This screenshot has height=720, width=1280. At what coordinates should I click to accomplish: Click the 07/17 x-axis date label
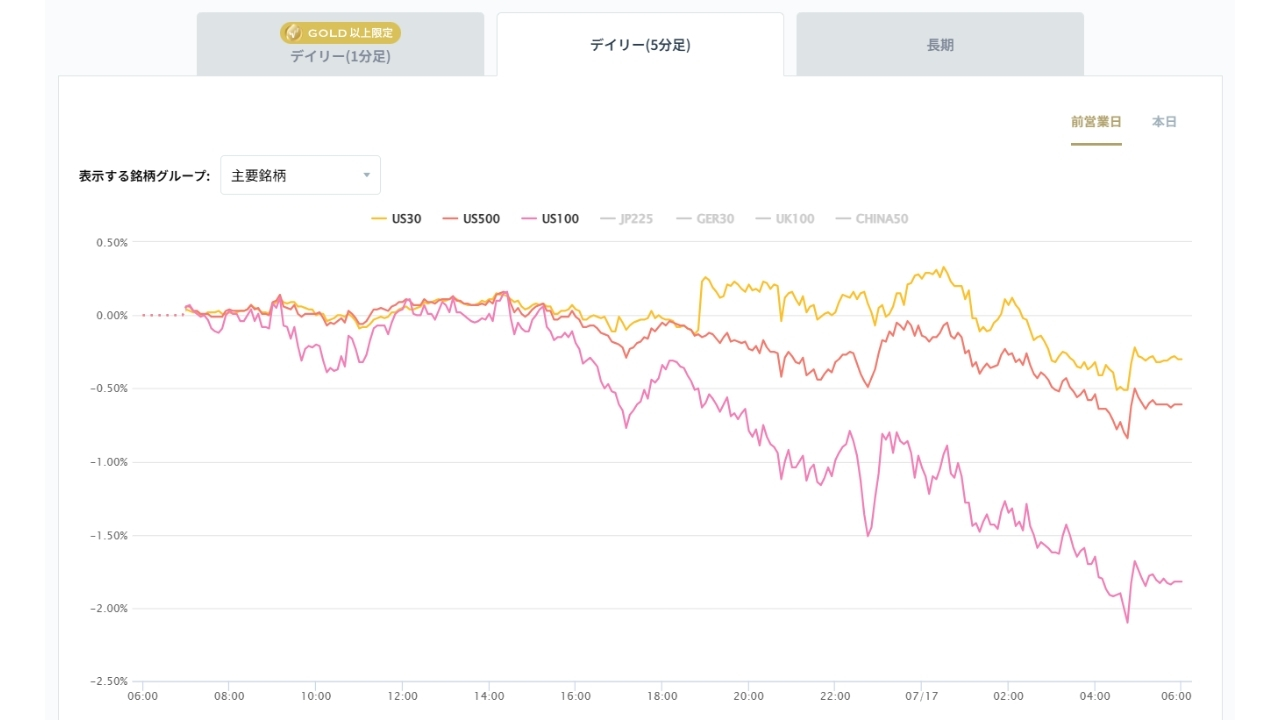(x=922, y=696)
